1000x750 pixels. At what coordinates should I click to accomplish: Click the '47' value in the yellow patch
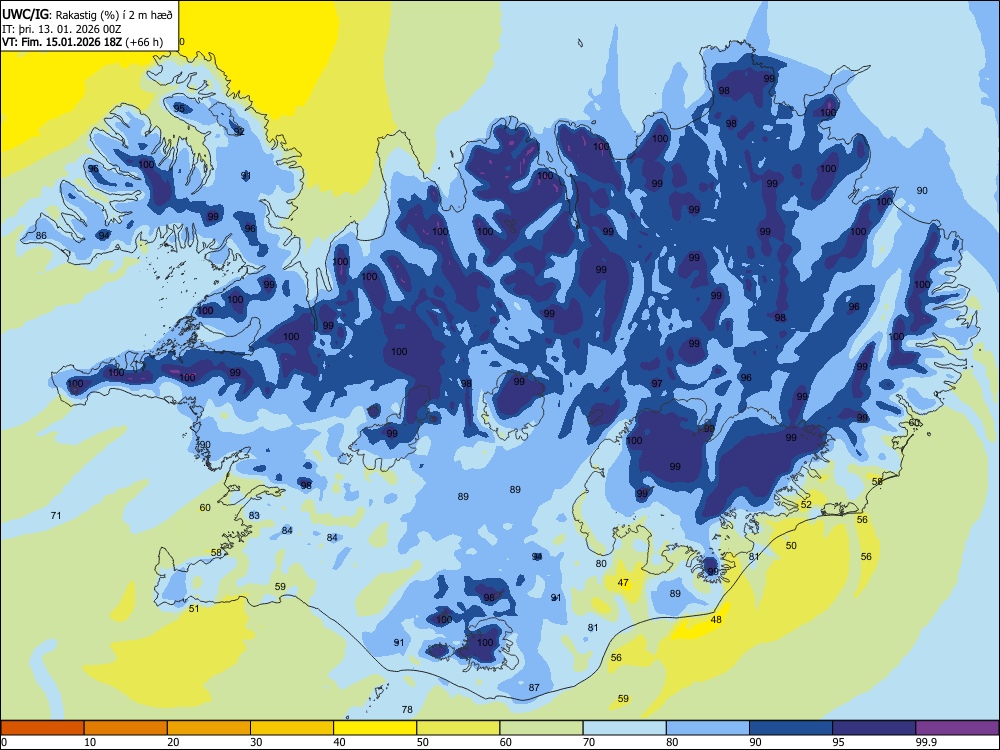pyautogui.click(x=623, y=582)
